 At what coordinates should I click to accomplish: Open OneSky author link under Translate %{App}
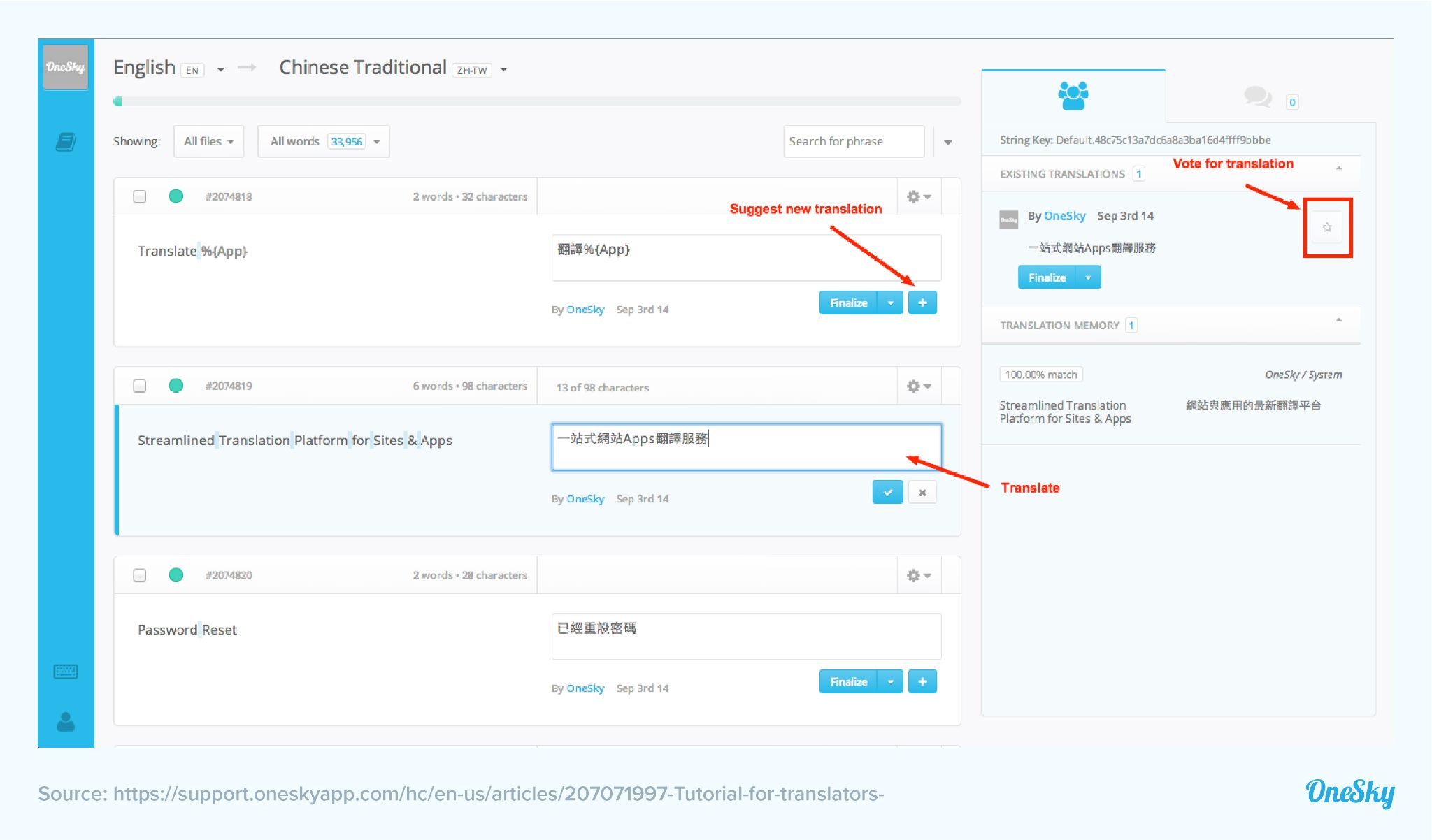pos(585,310)
